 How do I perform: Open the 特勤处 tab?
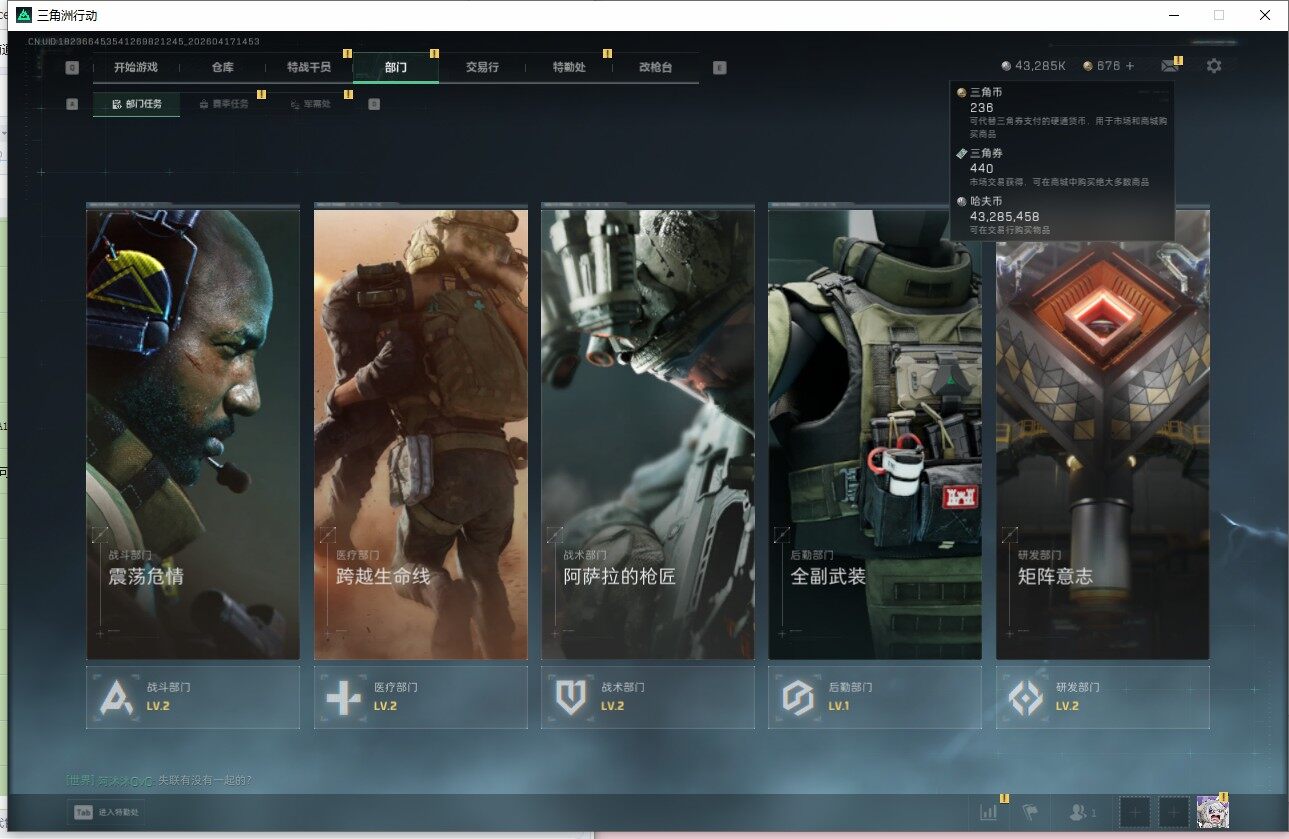(x=569, y=67)
